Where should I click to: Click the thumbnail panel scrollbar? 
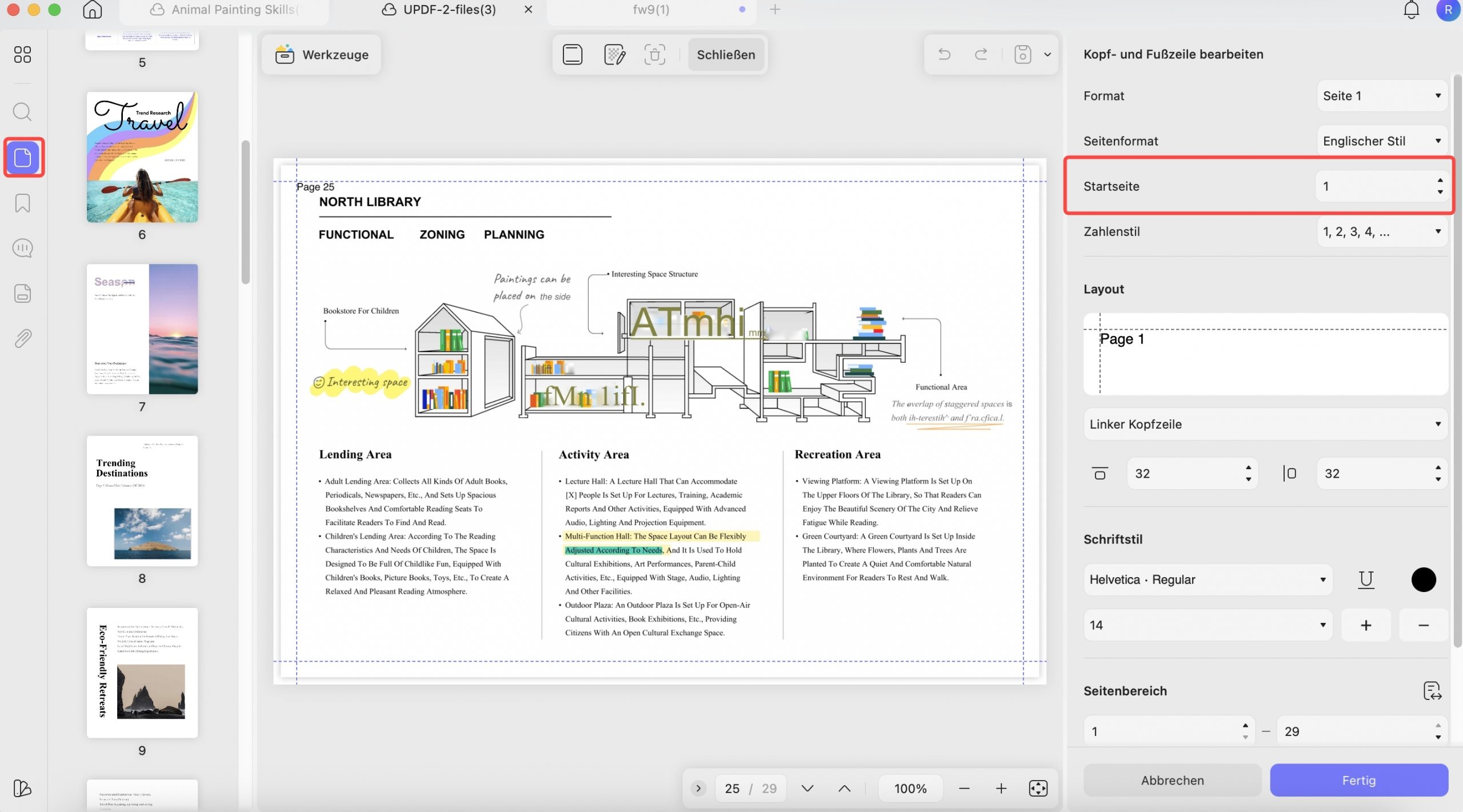pyautogui.click(x=246, y=211)
